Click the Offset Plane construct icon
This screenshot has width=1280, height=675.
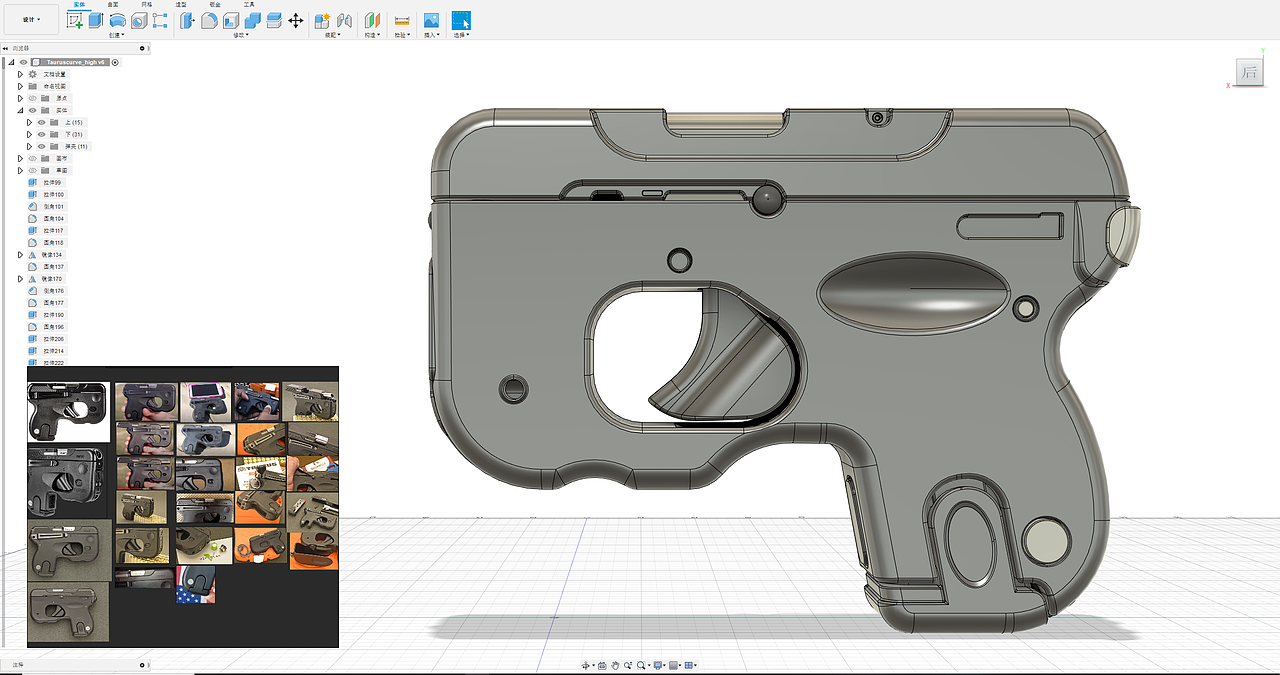[372, 20]
